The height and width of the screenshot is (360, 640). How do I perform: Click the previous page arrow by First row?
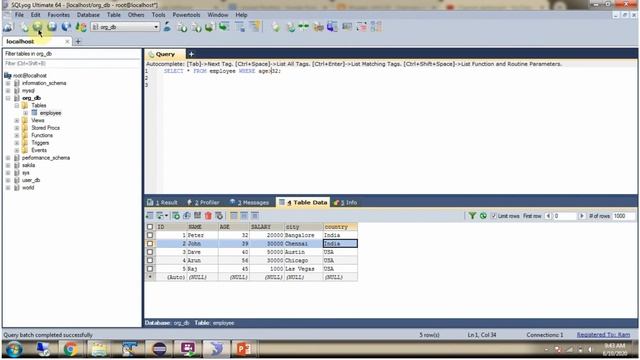[548, 216]
